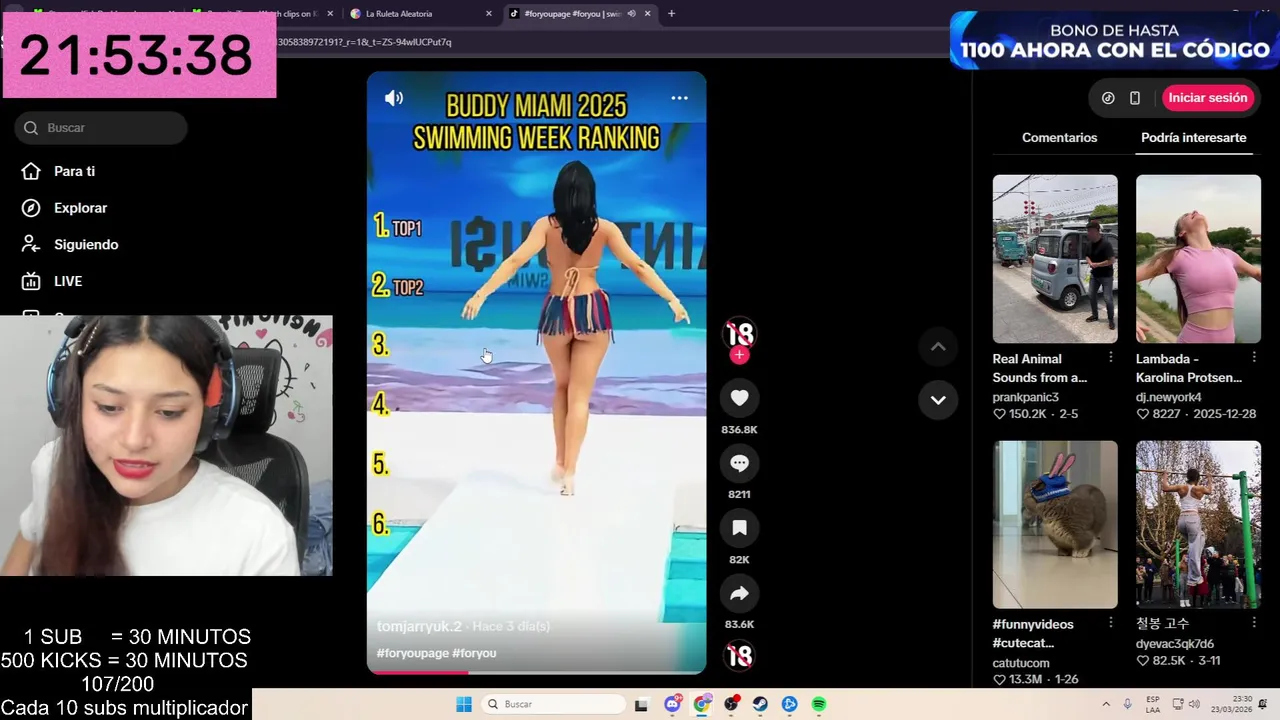Open the creator avatar beside the video

(x=739, y=334)
